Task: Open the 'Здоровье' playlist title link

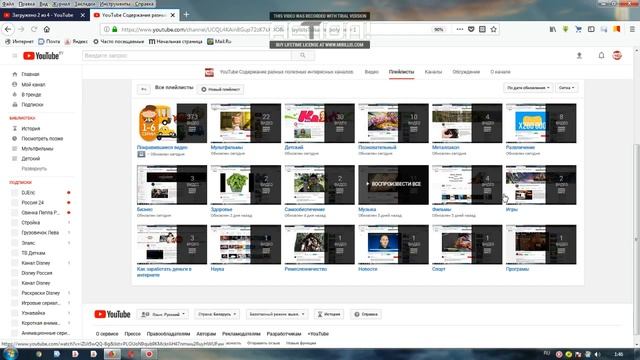Action: click(222, 209)
